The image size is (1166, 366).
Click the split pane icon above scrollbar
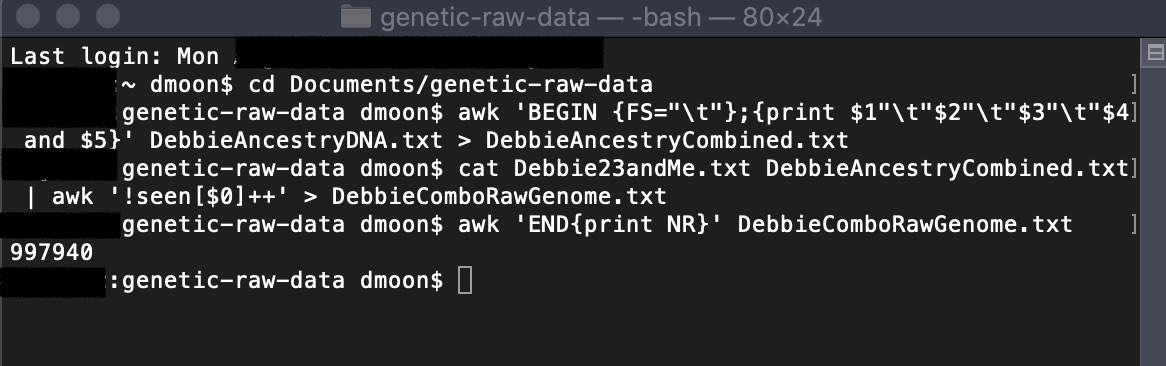(x=1156, y=52)
